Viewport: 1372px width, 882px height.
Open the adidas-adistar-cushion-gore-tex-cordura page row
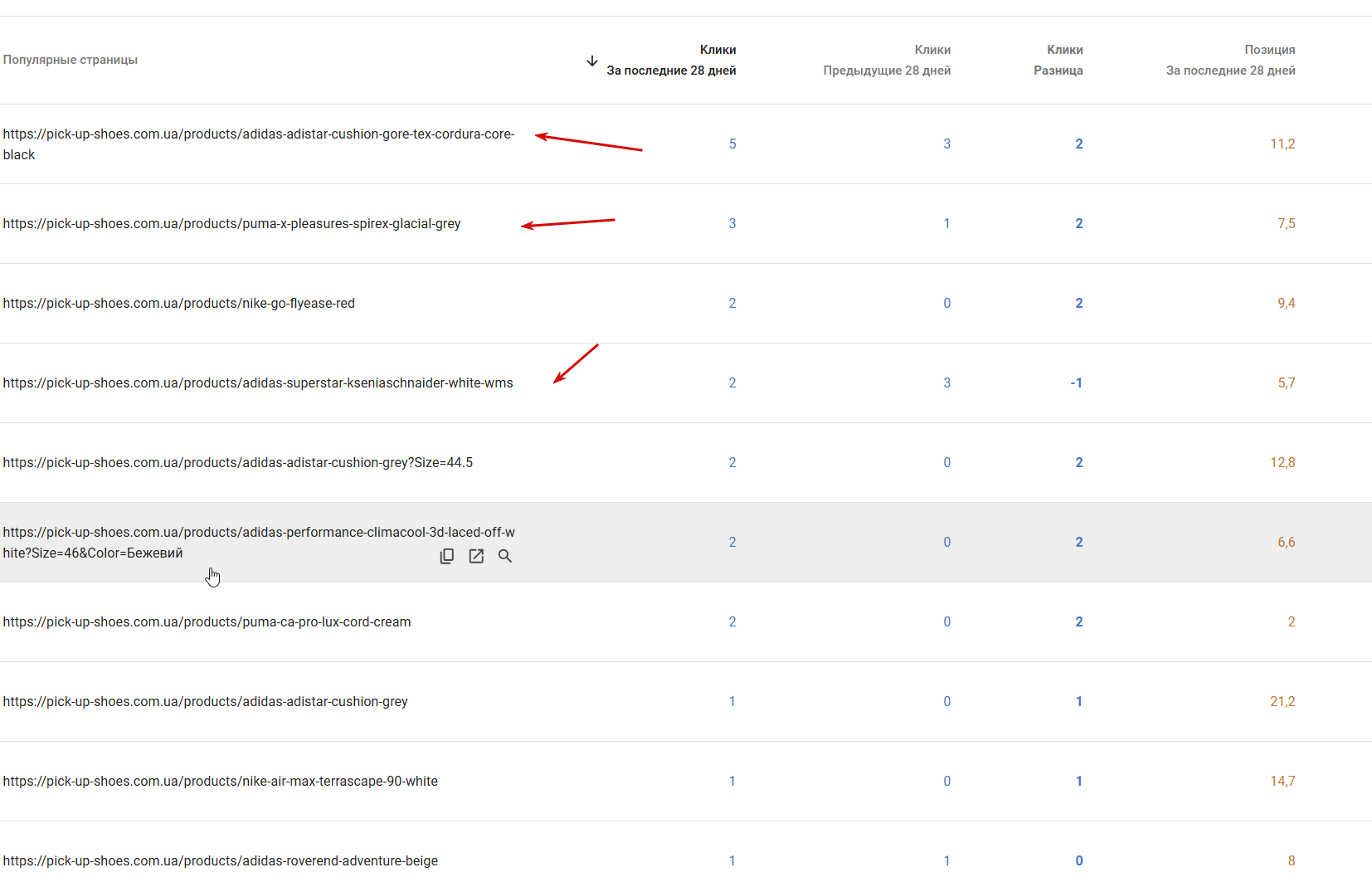tap(258, 144)
